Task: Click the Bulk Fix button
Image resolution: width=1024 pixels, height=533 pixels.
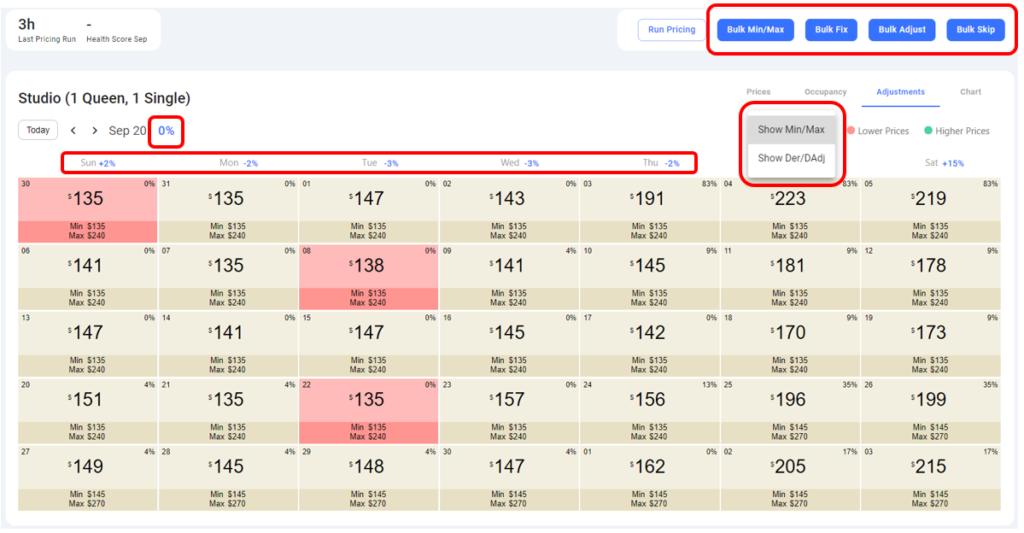Action: point(831,29)
